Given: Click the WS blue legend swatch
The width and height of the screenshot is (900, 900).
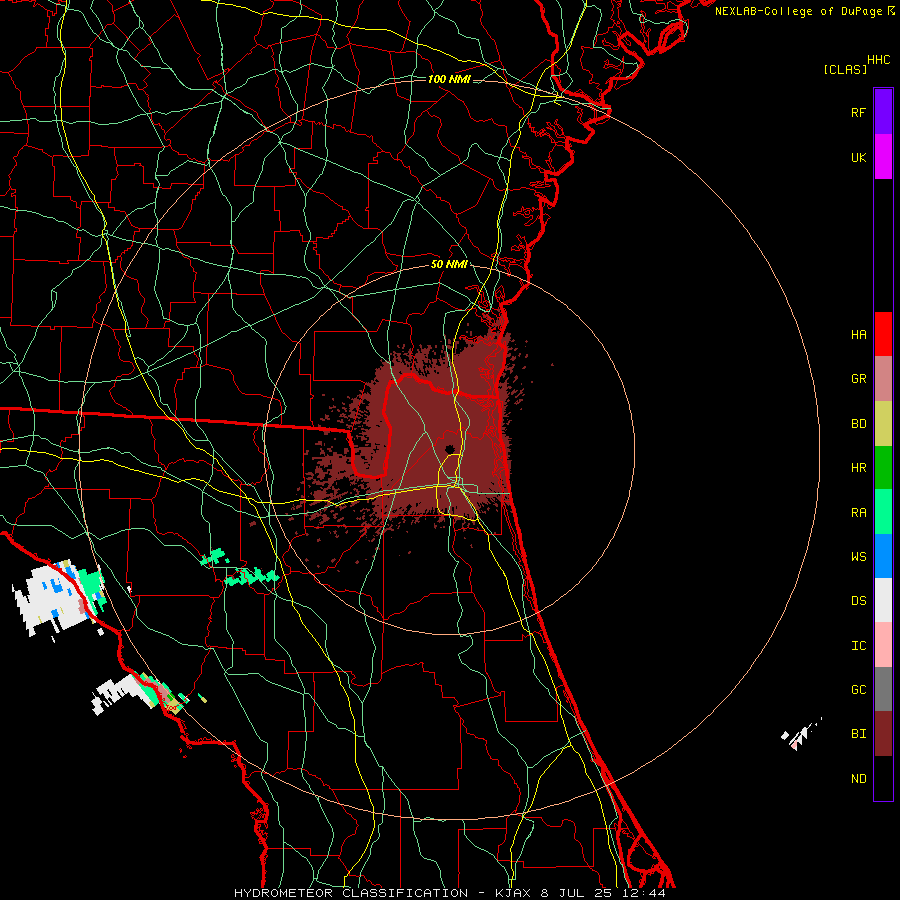Looking at the screenshot, I should (x=883, y=556).
